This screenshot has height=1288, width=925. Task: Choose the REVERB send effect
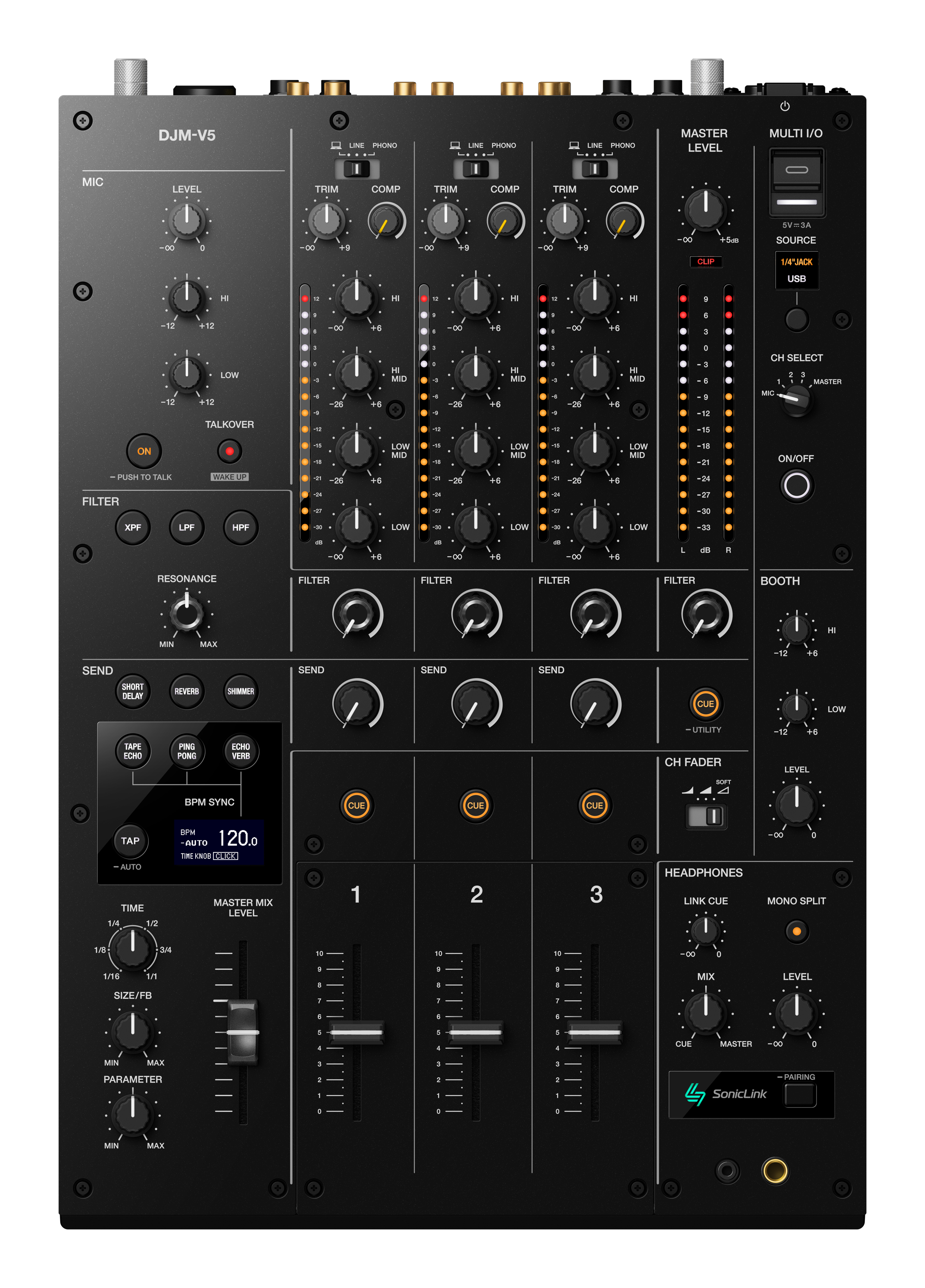click(186, 691)
